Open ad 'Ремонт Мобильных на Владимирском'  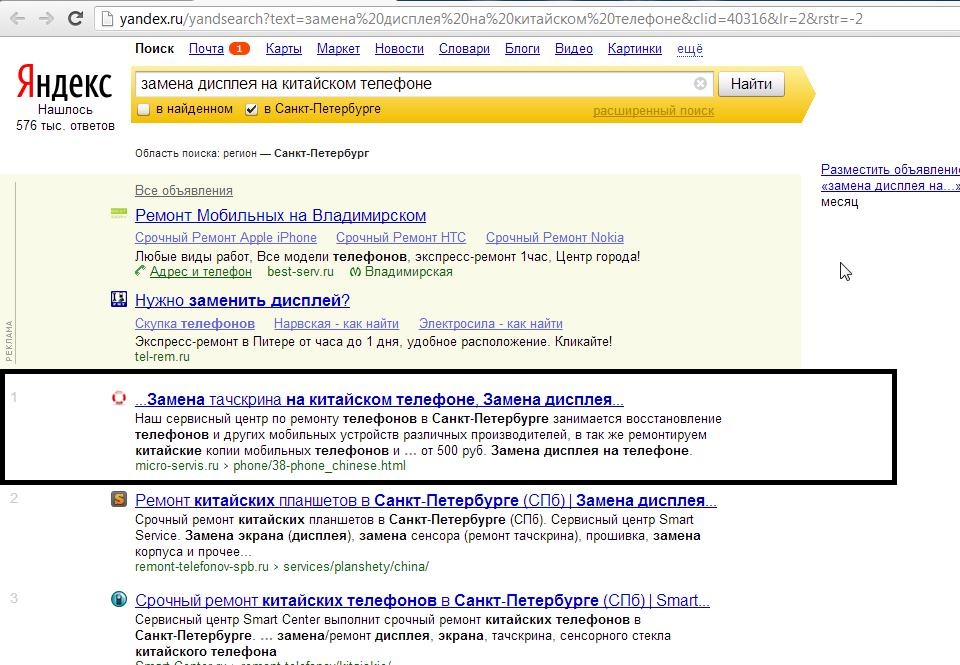pyautogui.click(x=280, y=216)
